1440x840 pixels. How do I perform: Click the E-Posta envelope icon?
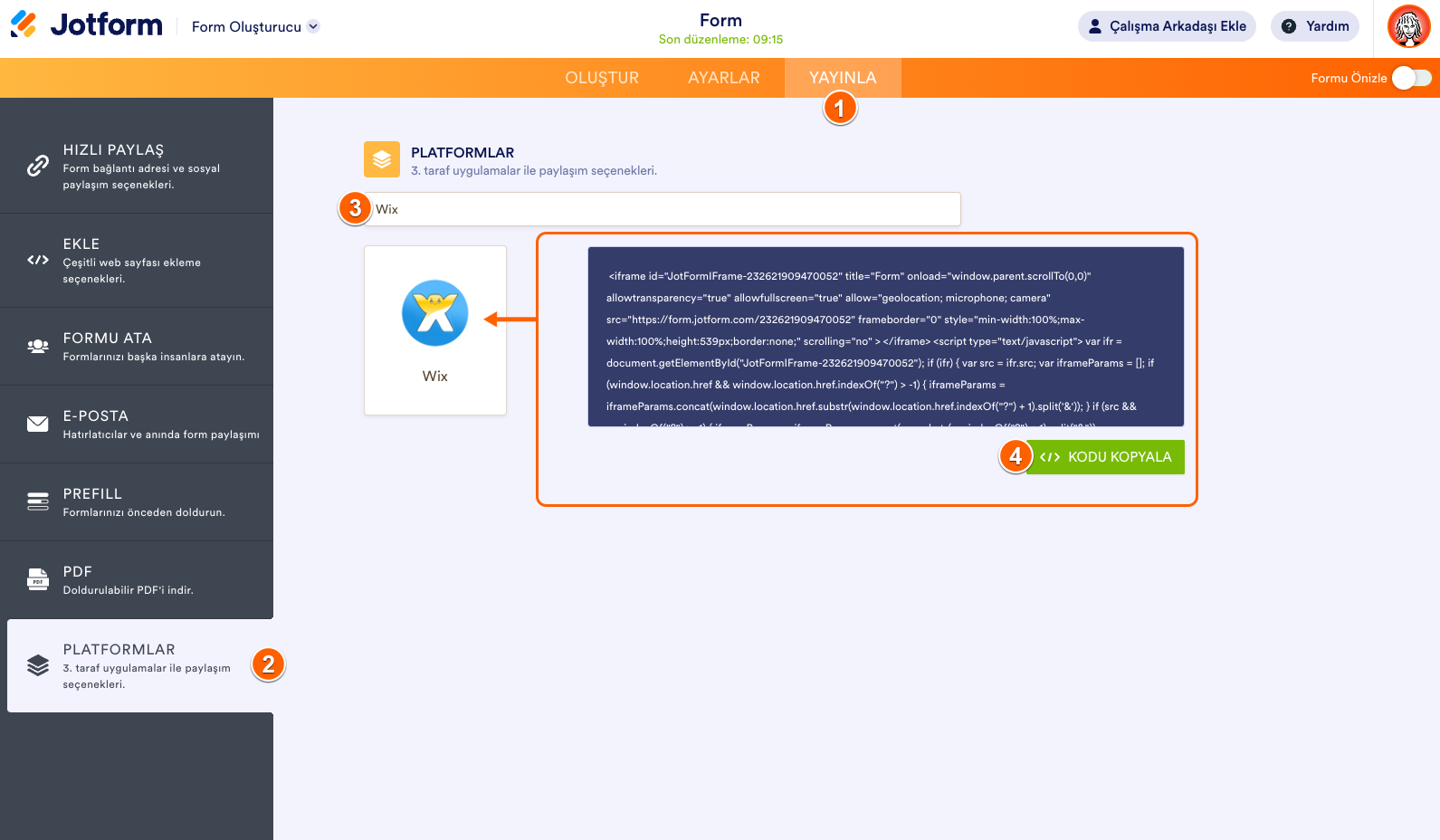tap(38, 424)
